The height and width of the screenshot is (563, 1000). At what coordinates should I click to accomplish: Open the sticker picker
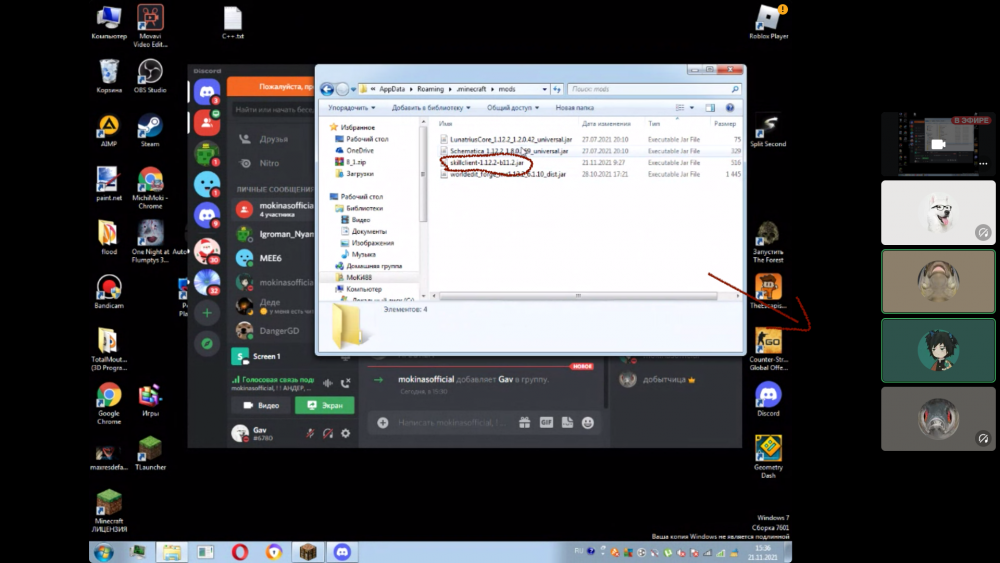click(x=567, y=422)
